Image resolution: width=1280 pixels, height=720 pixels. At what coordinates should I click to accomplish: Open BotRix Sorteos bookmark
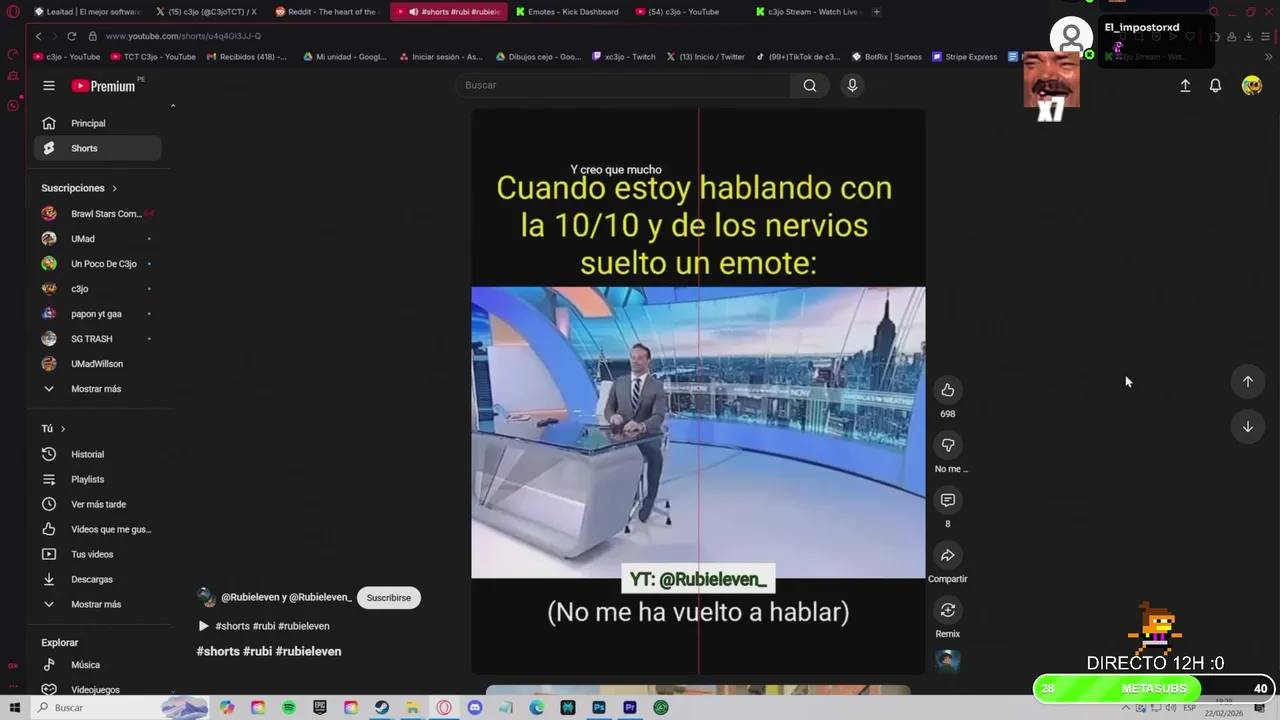(x=887, y=57)
